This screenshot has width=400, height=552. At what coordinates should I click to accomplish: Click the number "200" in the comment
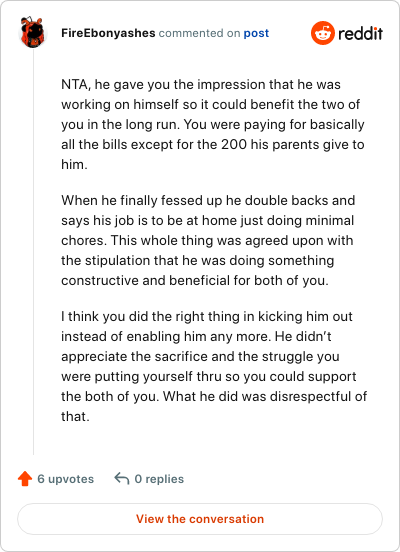[234, 144]
